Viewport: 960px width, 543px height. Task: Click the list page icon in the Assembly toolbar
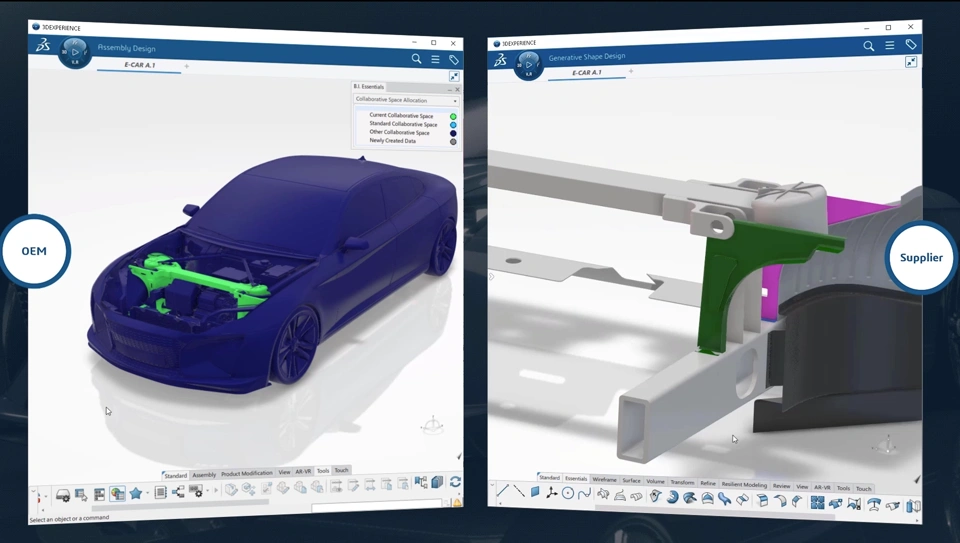(160, 492)
